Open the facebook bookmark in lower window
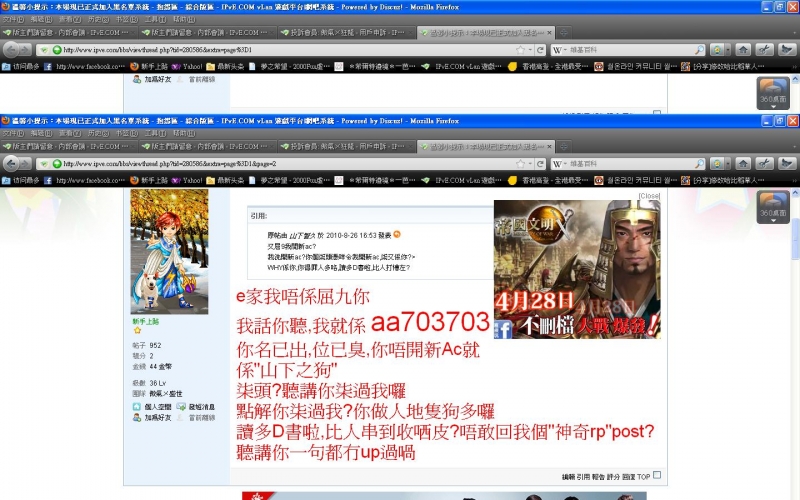800x500 pixels. (x=85, y=180)
